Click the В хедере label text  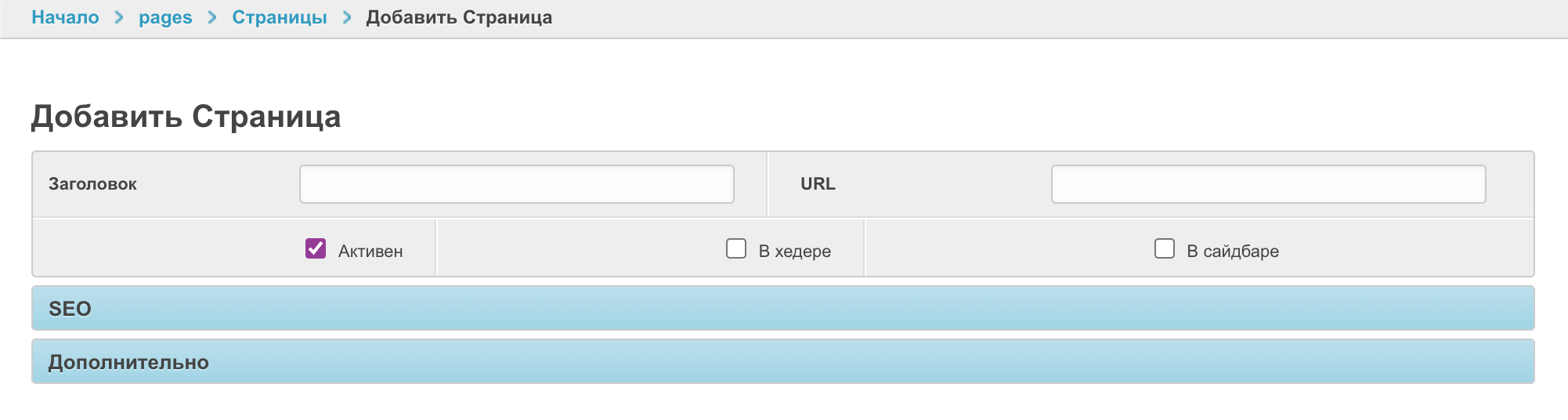[x=794, y=252]
